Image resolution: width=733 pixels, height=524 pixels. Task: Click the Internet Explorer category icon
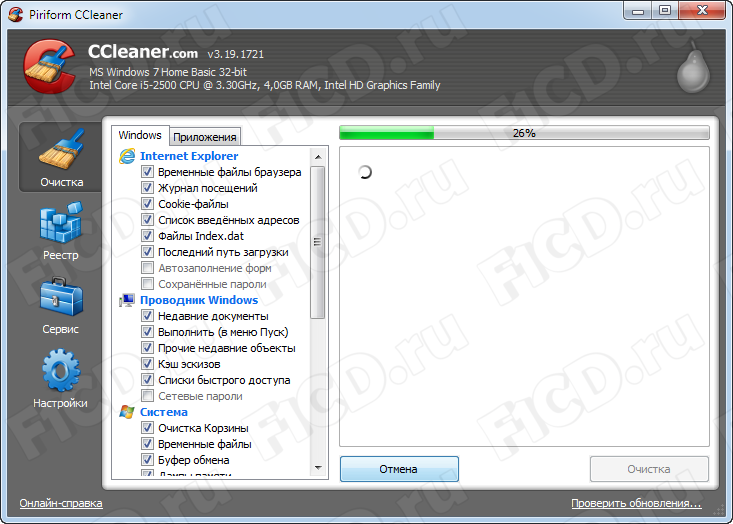point(127,156)
